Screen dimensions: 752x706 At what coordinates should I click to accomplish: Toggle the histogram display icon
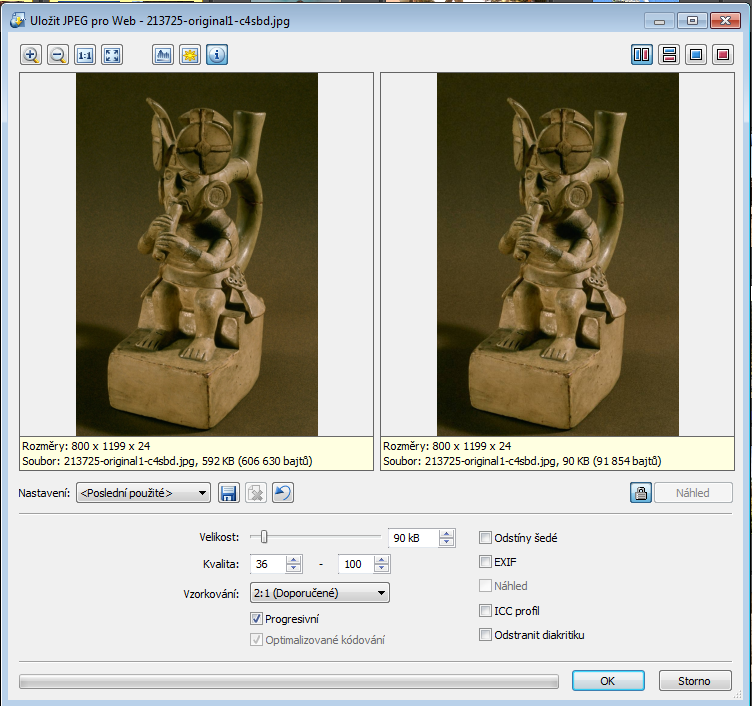pyautogui.click(x=163, y=55)
